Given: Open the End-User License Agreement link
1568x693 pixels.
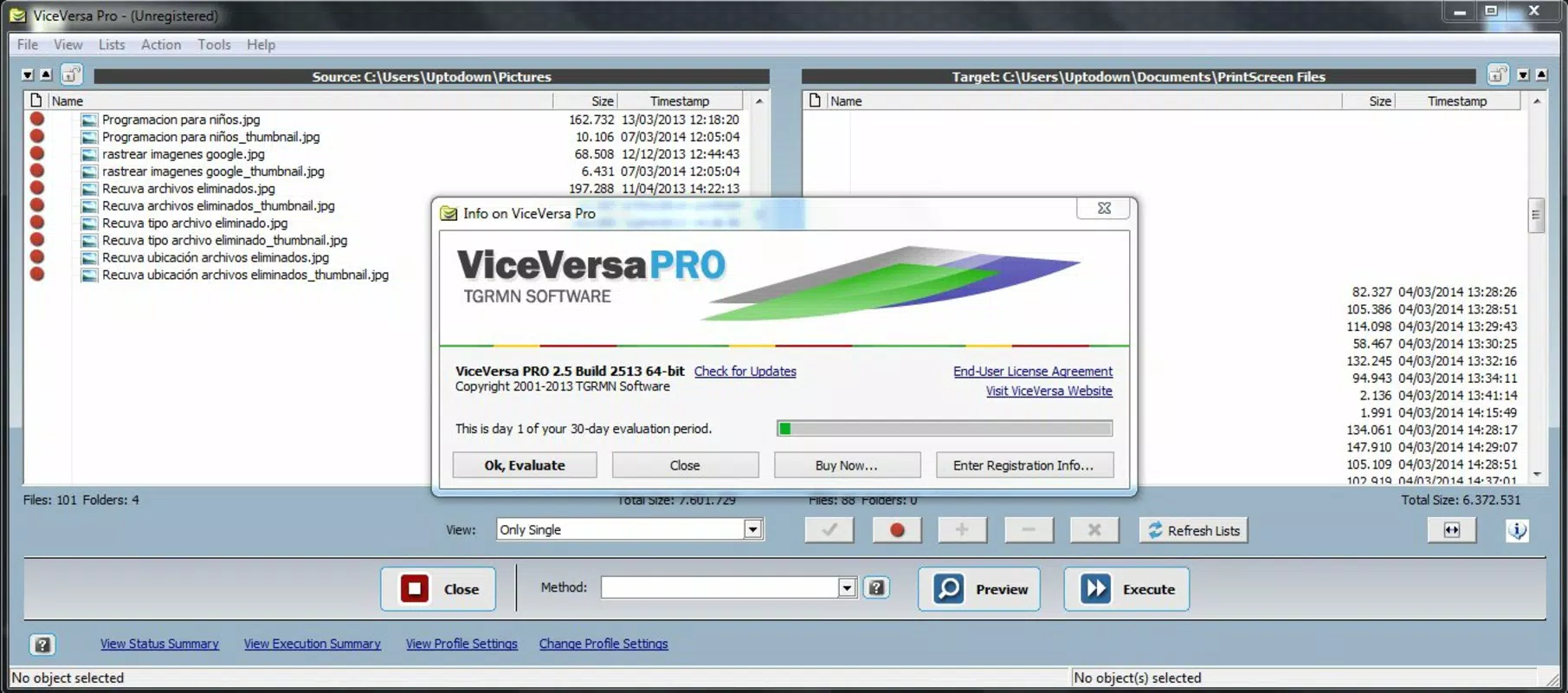Looking at the screenshot, I should (x=1033, y=371).
